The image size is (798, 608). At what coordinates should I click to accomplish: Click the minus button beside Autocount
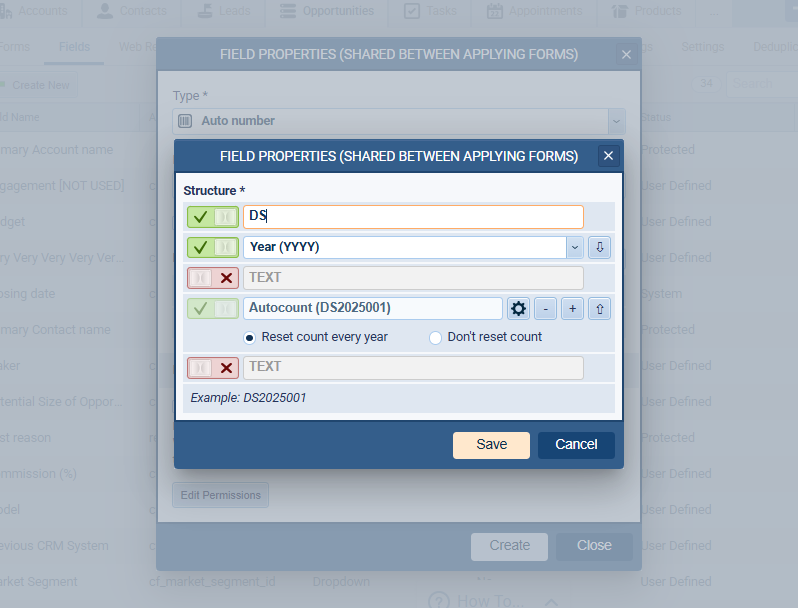[x=545, y=308]
